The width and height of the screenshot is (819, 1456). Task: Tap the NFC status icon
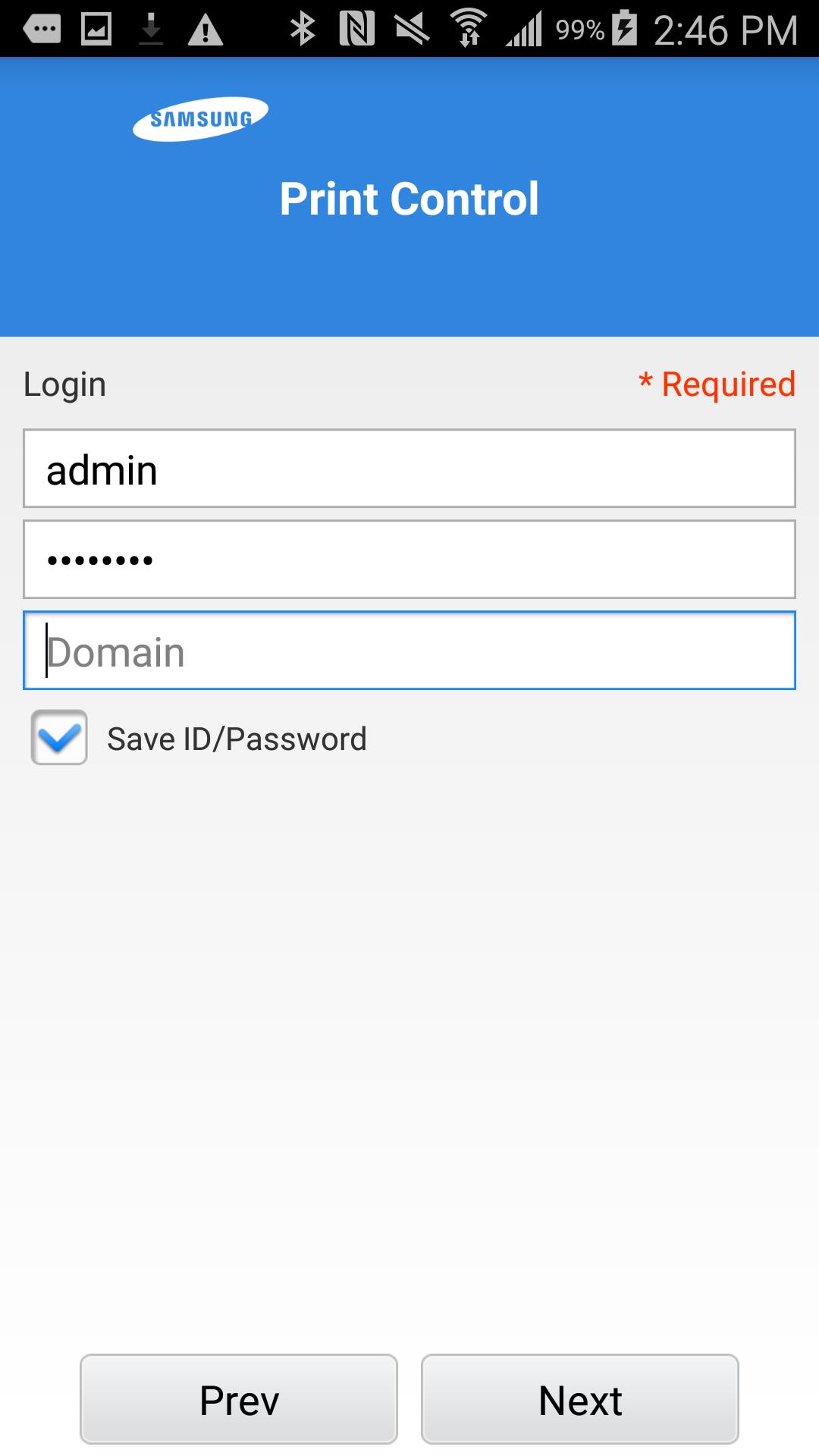(x=356, y=27)
